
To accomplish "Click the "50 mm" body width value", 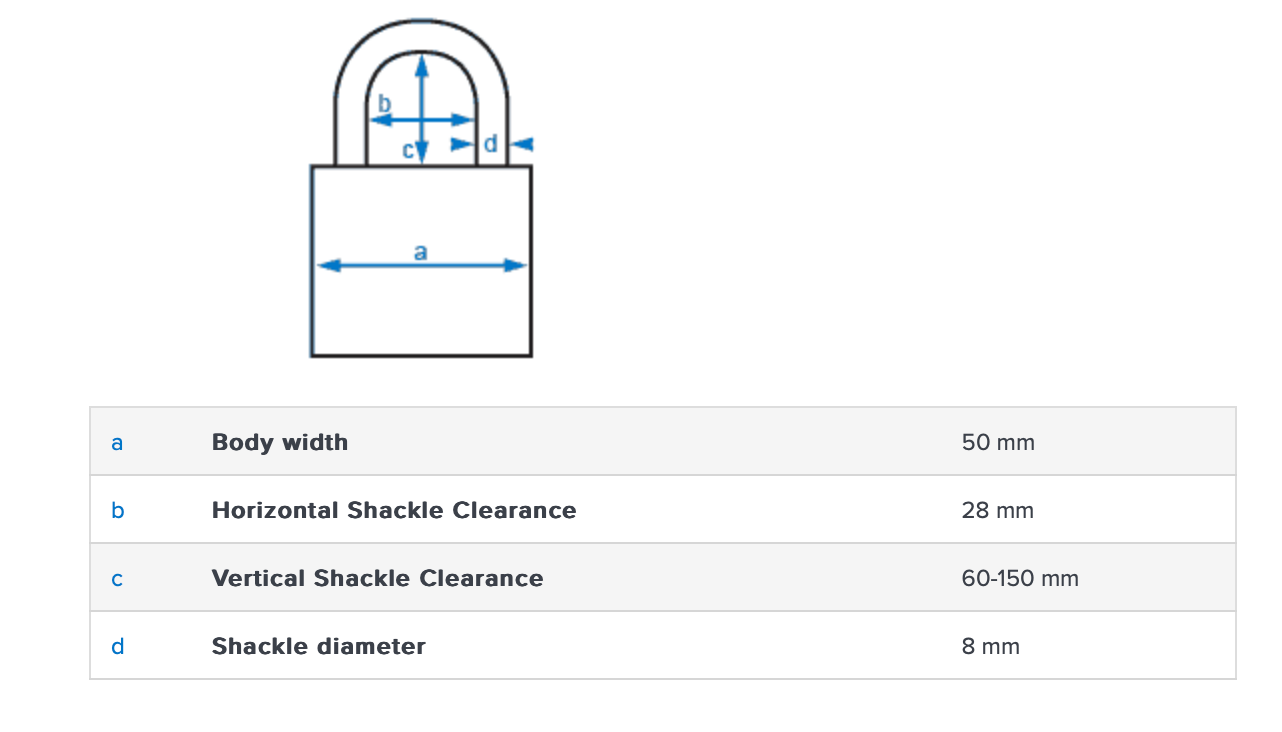I will pyautogui.click(x=998, y=442).
